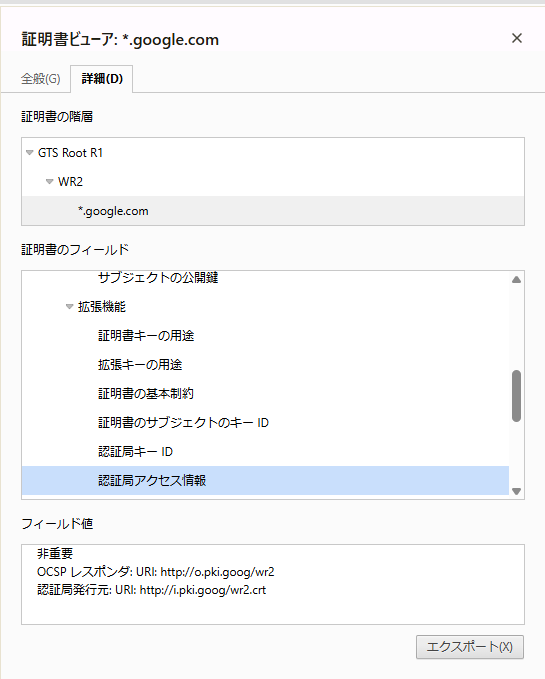Click the 非重要 text in field value
The width and height of the screenshot is (545, 679).
55,553
